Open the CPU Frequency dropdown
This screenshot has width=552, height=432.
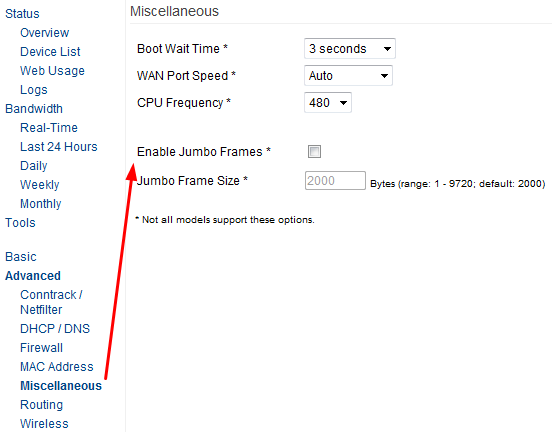click(327, 102)
